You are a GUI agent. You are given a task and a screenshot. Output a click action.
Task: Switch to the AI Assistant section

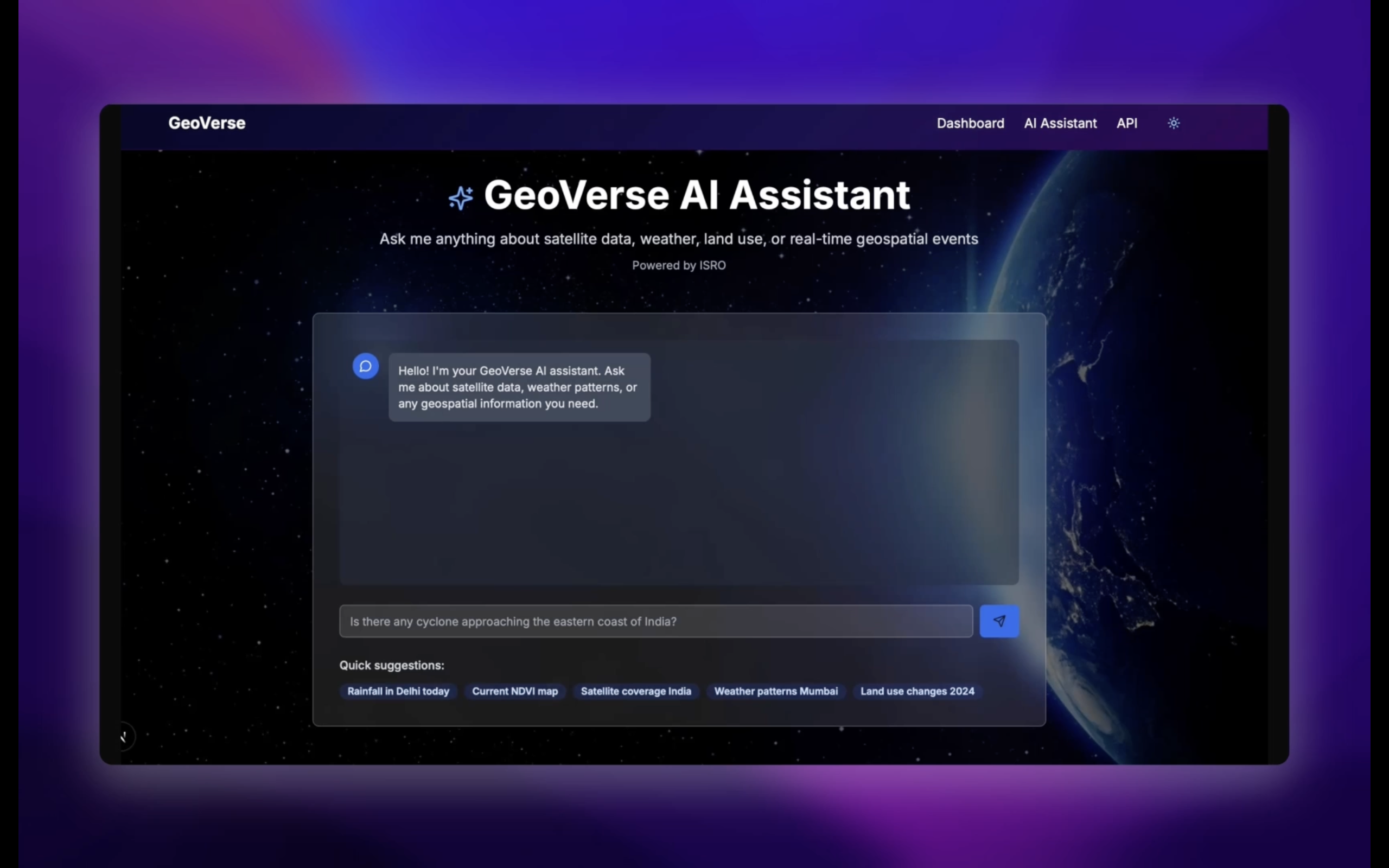tap(1060, 123)
